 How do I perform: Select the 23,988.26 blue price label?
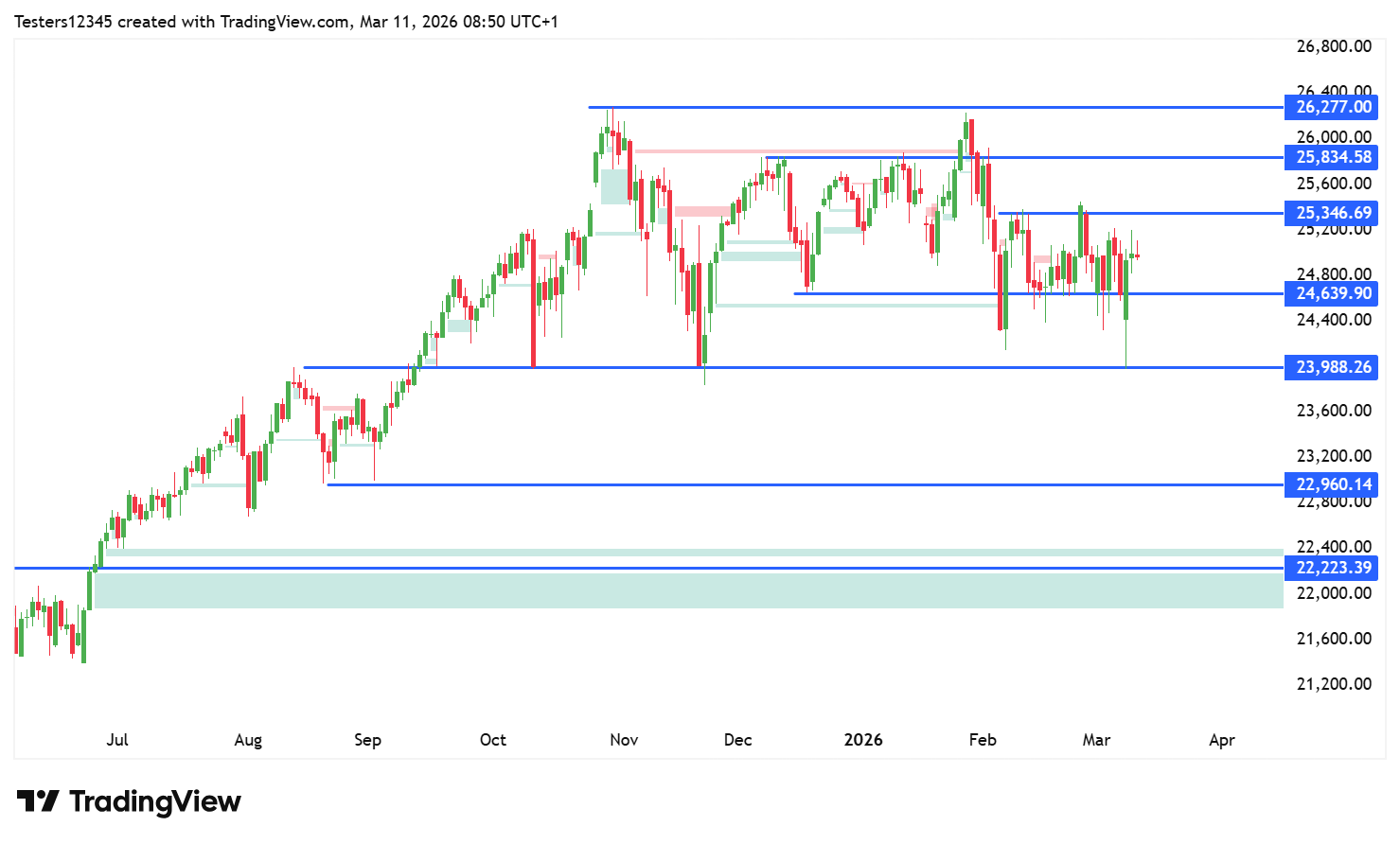1331,367
